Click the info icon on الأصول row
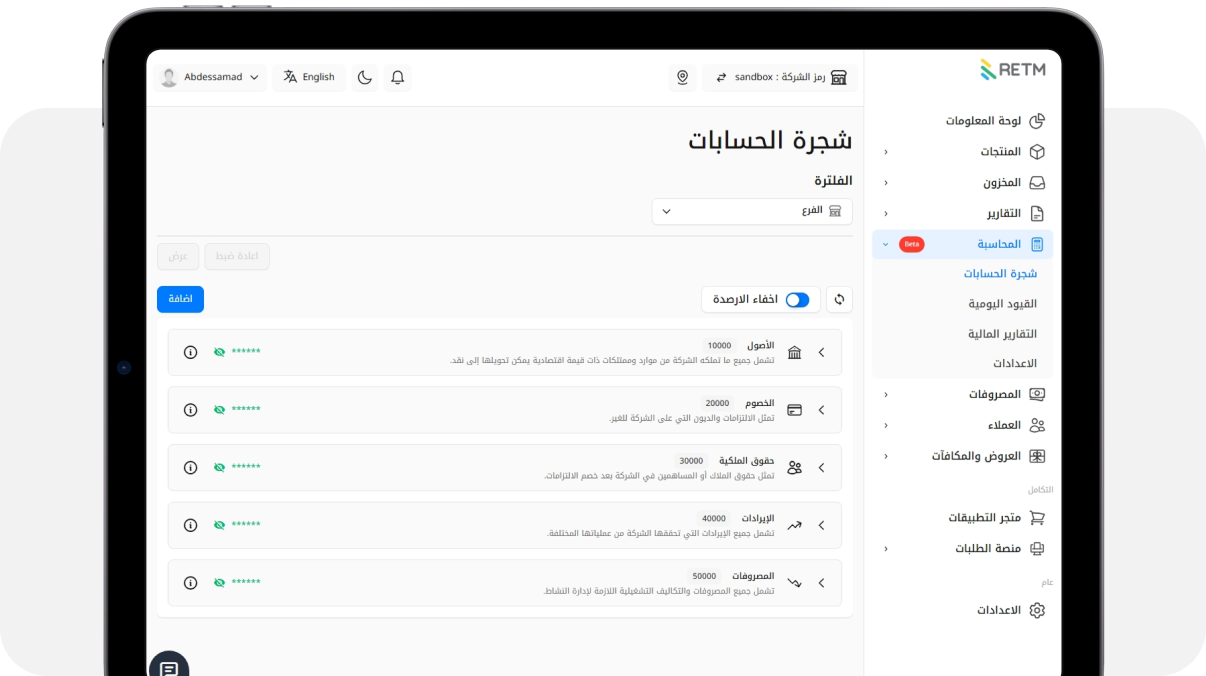The height and width of the screenshot is (676, 1206). tap(190, 352)
